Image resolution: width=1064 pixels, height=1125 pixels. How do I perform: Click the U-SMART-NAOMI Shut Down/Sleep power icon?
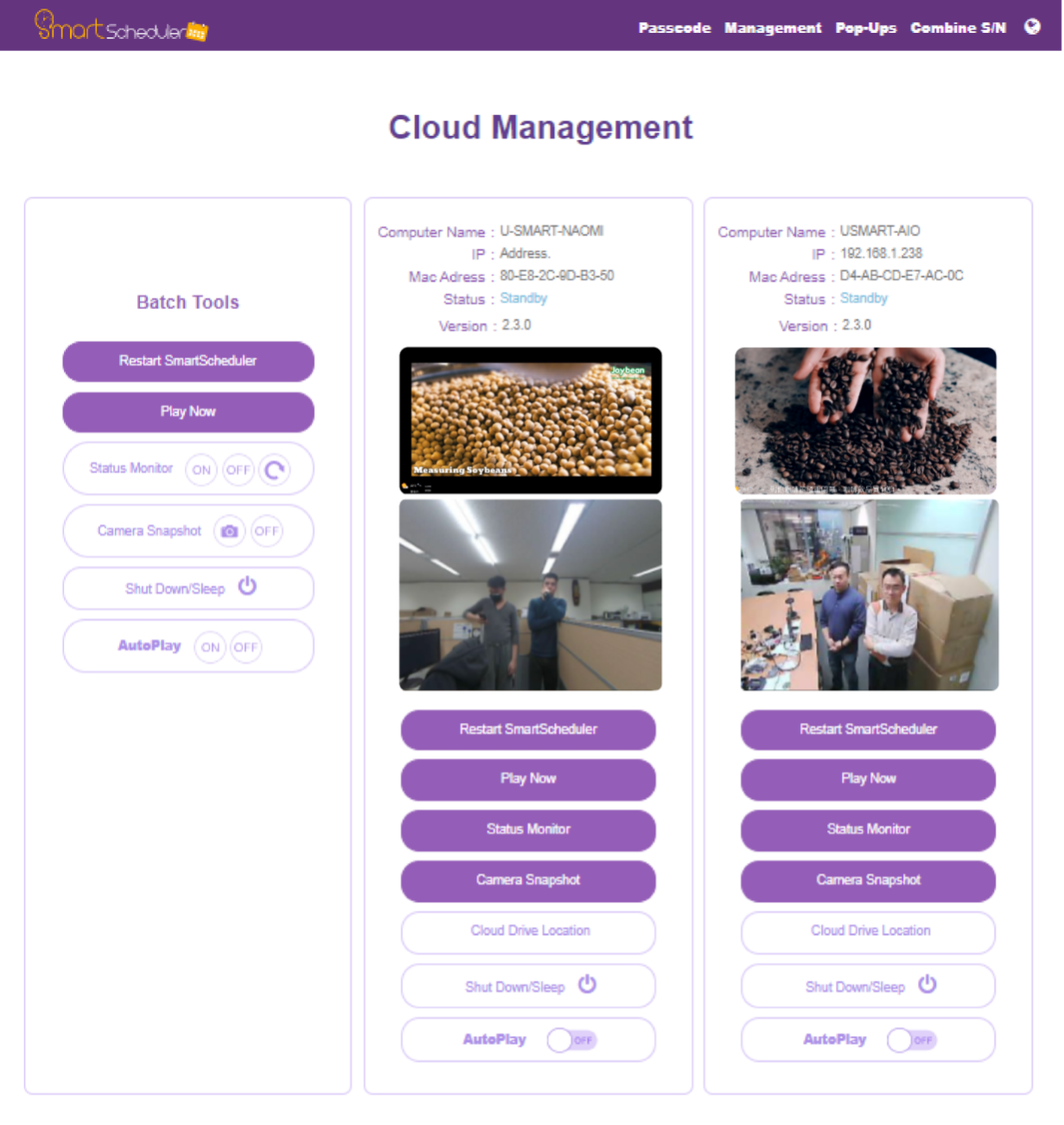[x=587, y=984]
